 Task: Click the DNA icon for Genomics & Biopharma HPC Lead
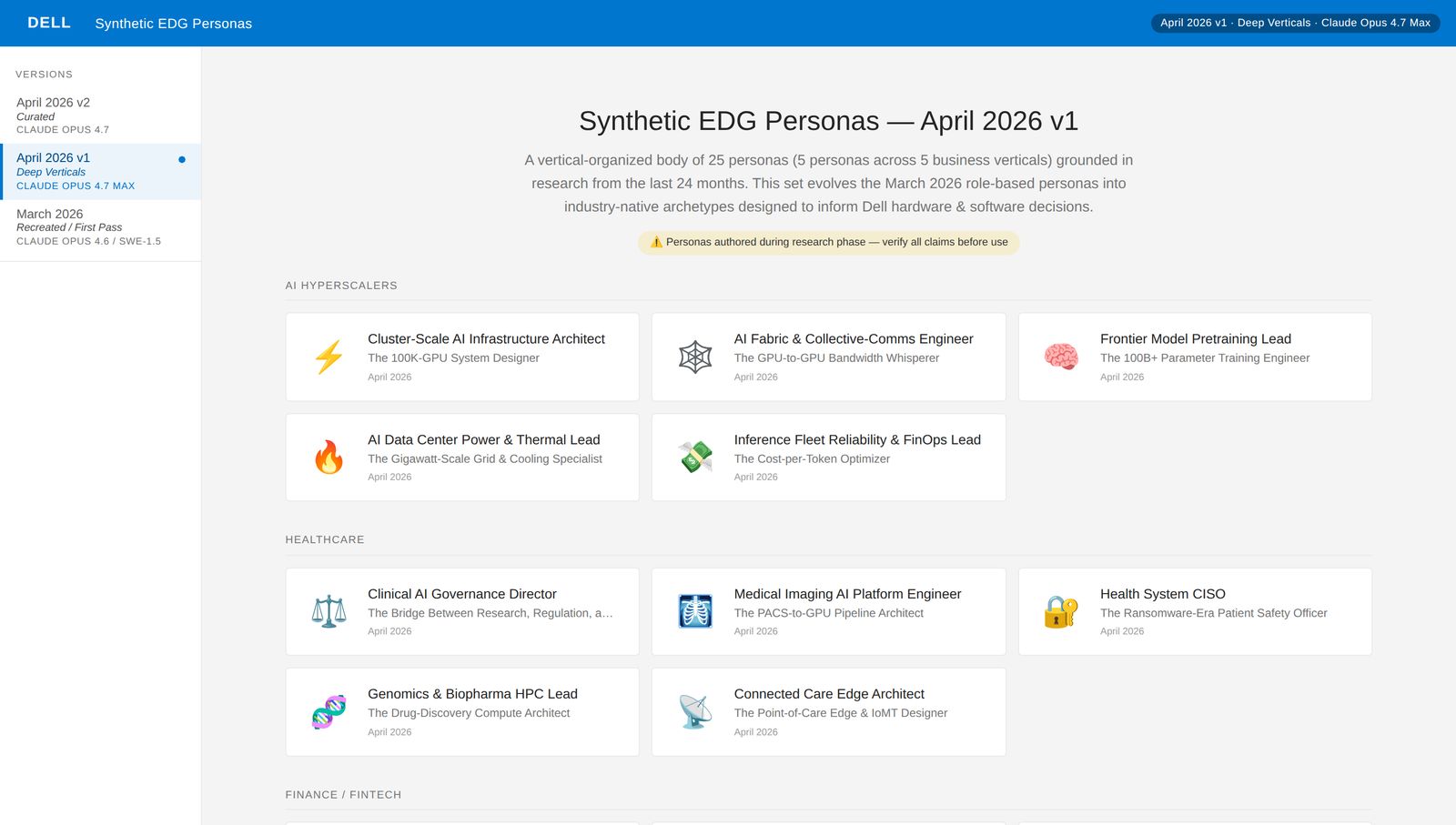point(329,711)
